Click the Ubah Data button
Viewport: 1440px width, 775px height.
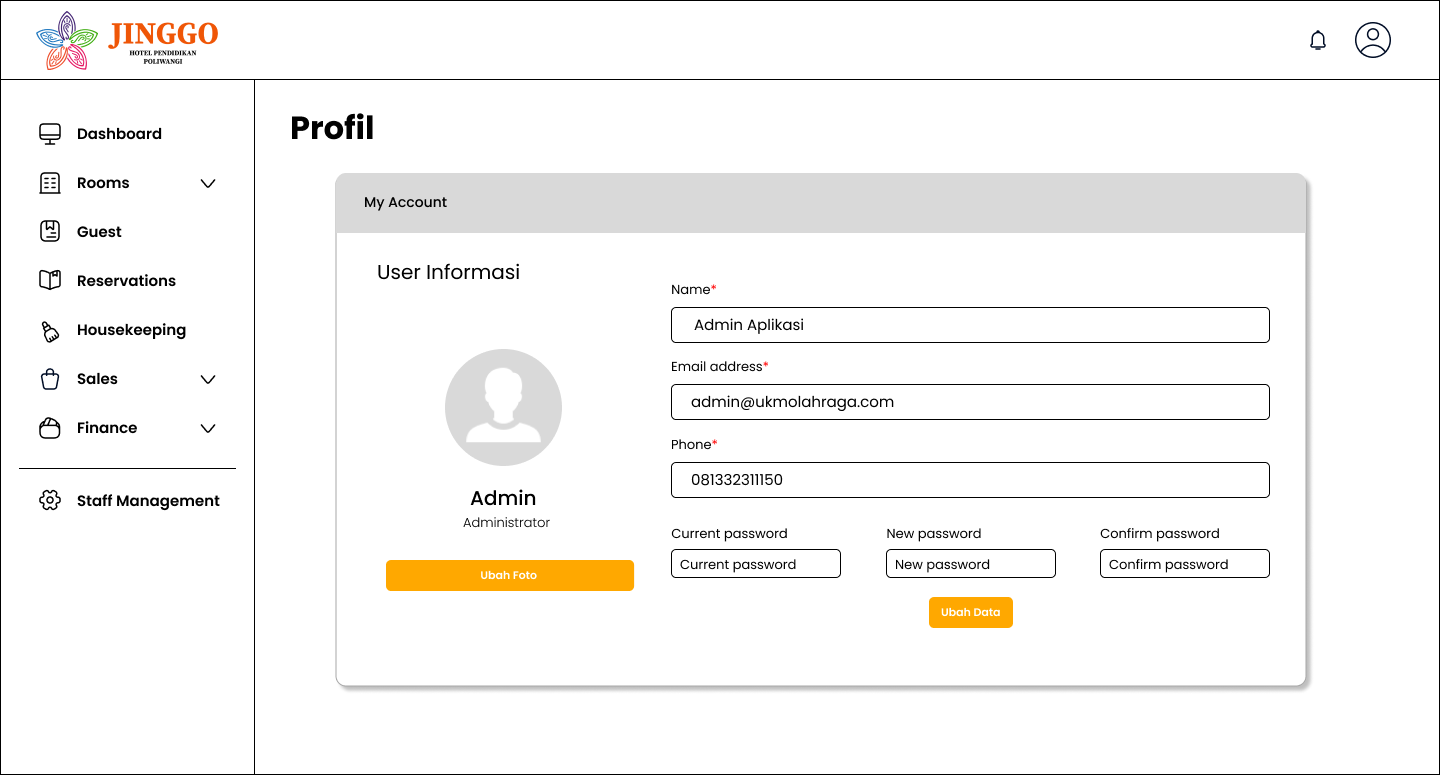click(x=971, y=612)
